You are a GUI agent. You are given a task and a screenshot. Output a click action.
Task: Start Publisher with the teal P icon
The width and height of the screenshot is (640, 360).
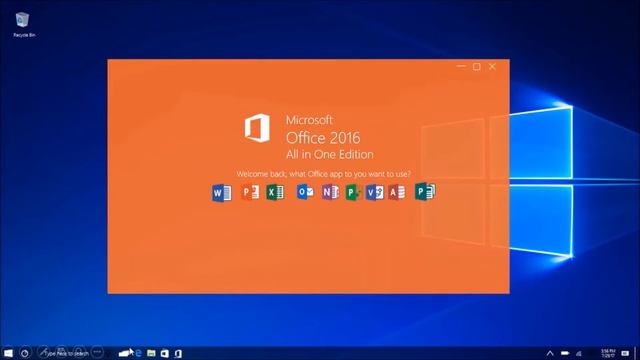425,191
